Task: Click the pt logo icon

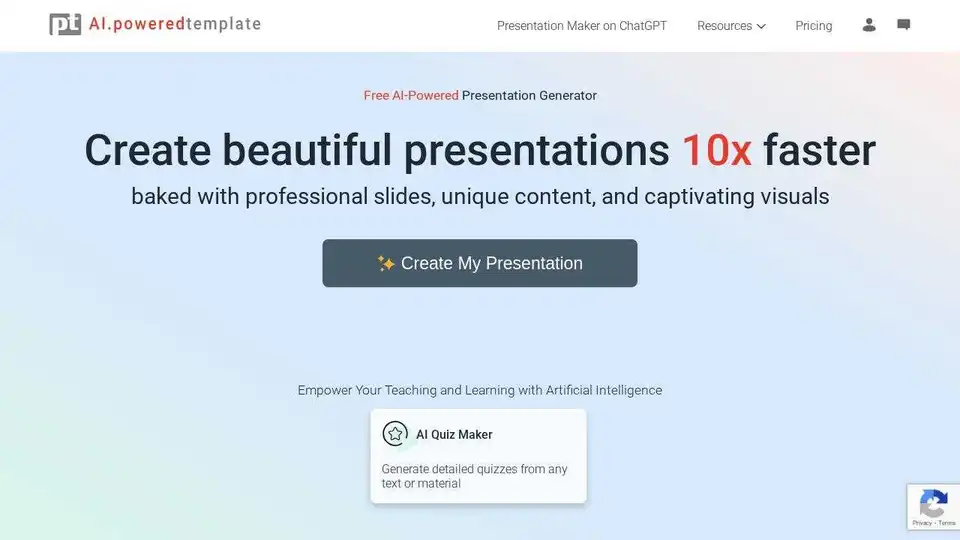Action: coord(65,24)
